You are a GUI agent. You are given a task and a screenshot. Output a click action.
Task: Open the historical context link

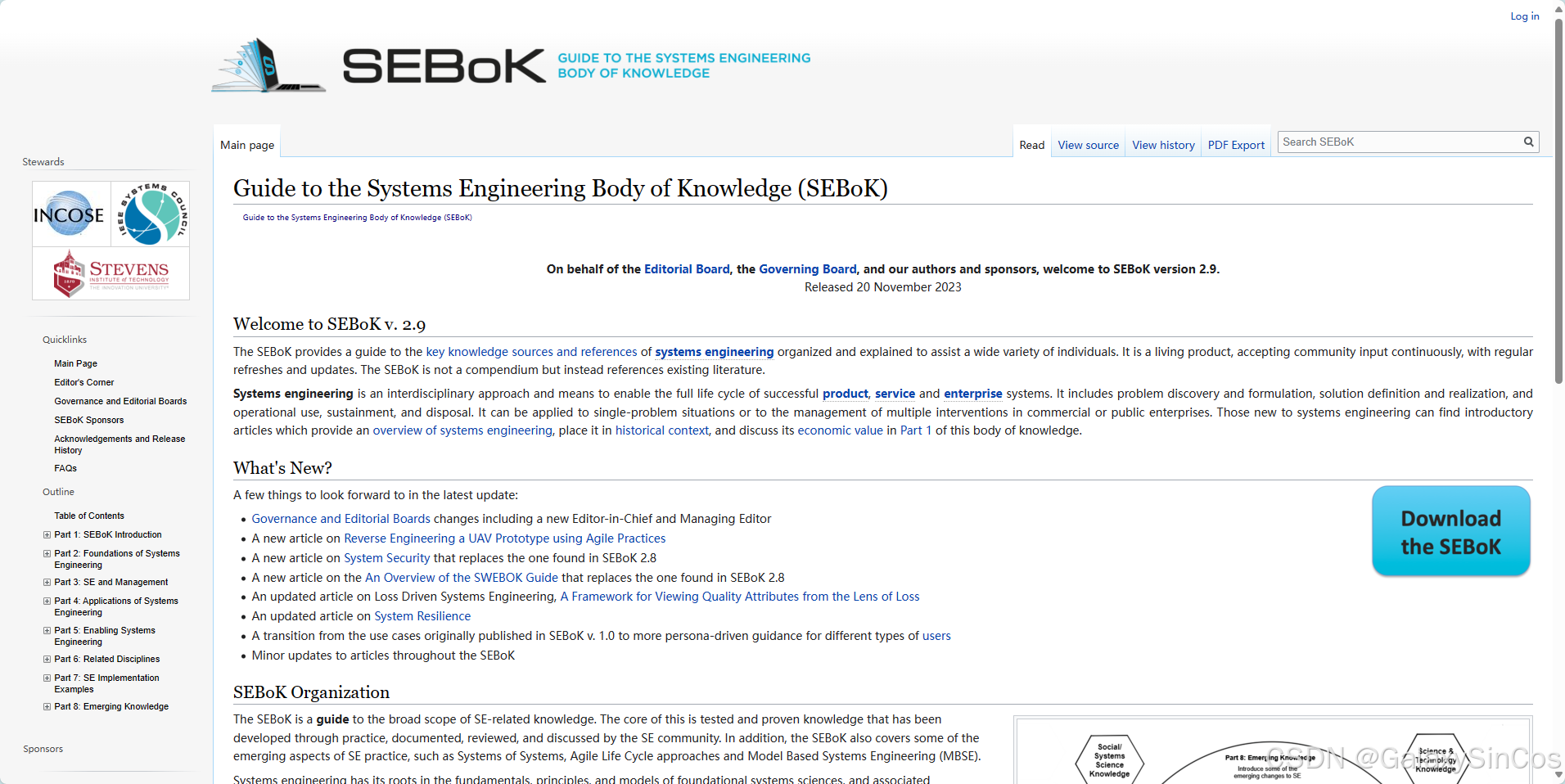click(x=662, y=430)
